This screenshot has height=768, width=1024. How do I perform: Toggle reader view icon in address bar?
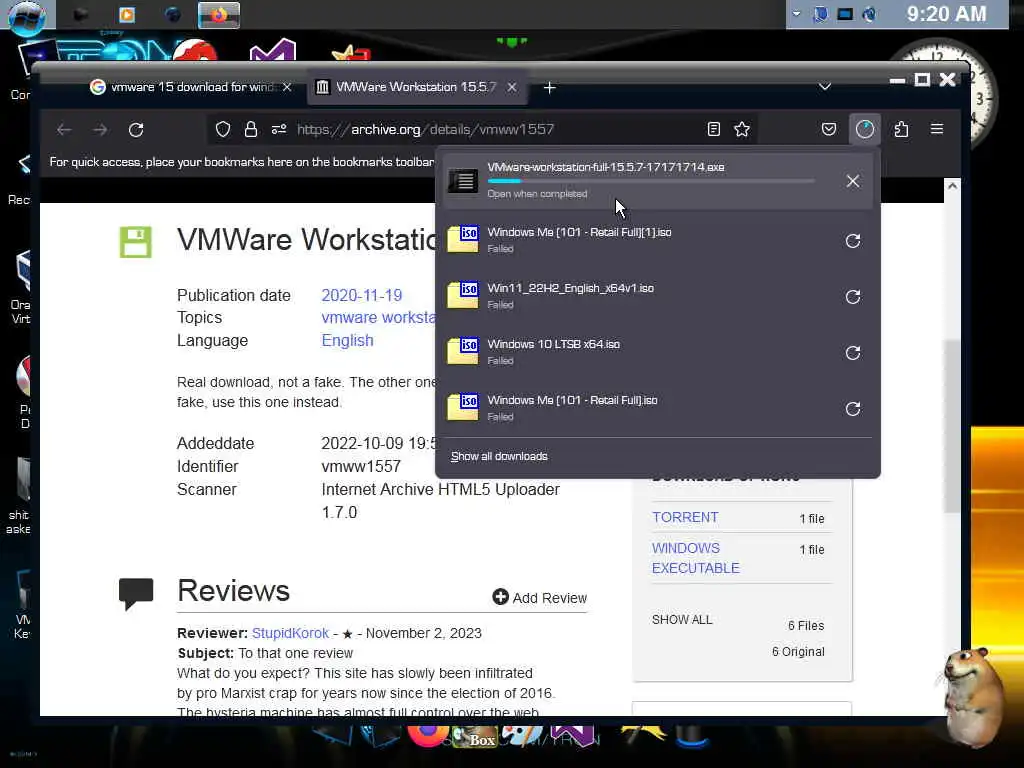click(x=714, y=129)
